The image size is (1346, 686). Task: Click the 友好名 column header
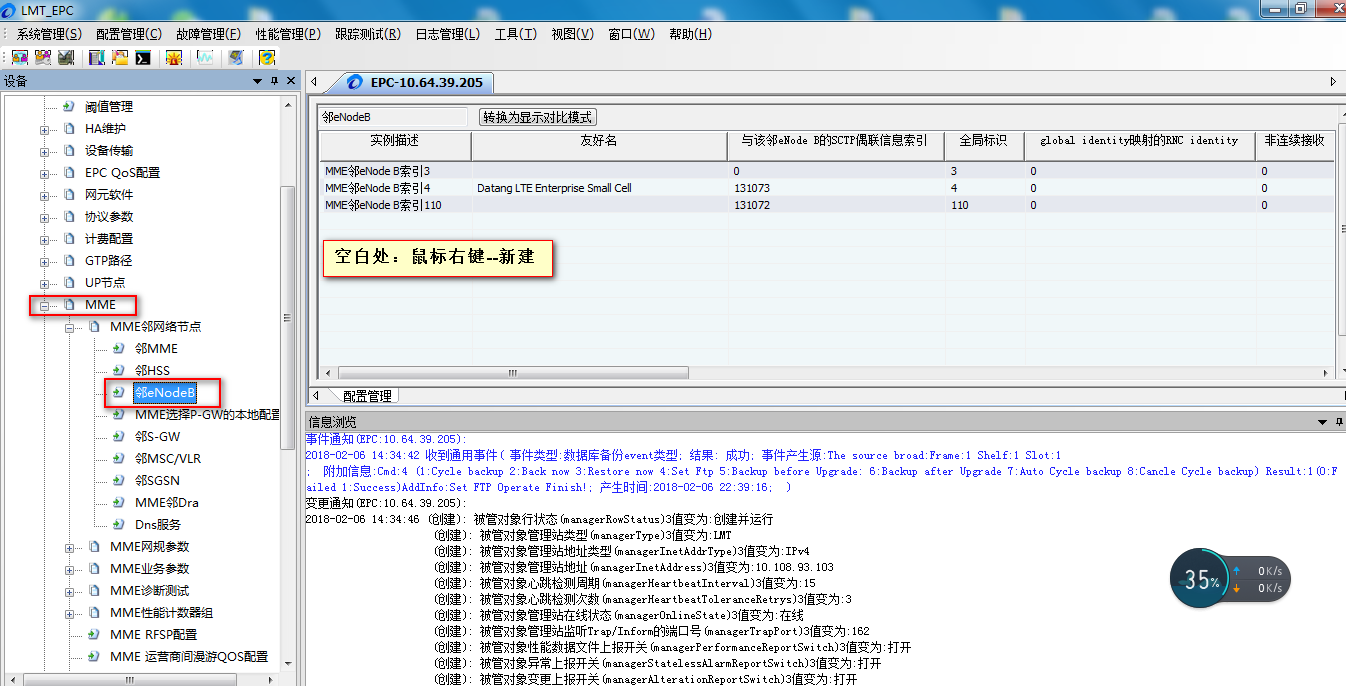pos(598,141)
